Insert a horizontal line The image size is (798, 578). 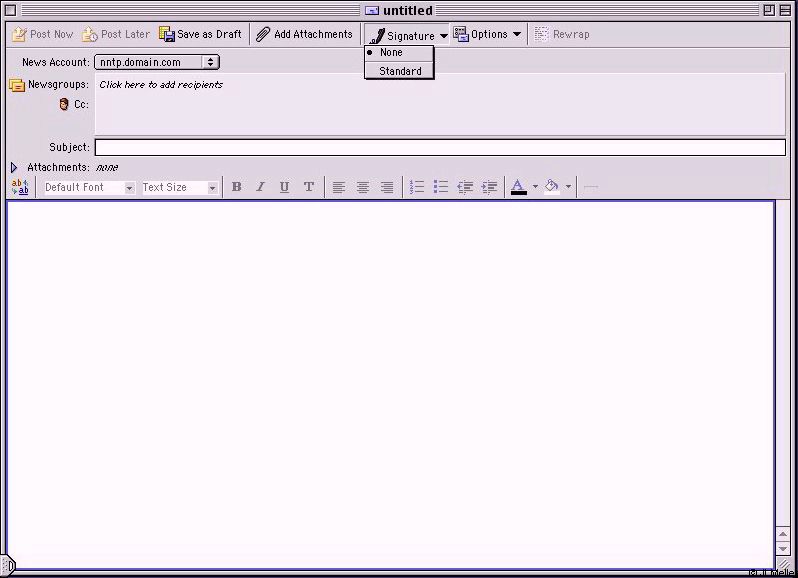point(590,187)
